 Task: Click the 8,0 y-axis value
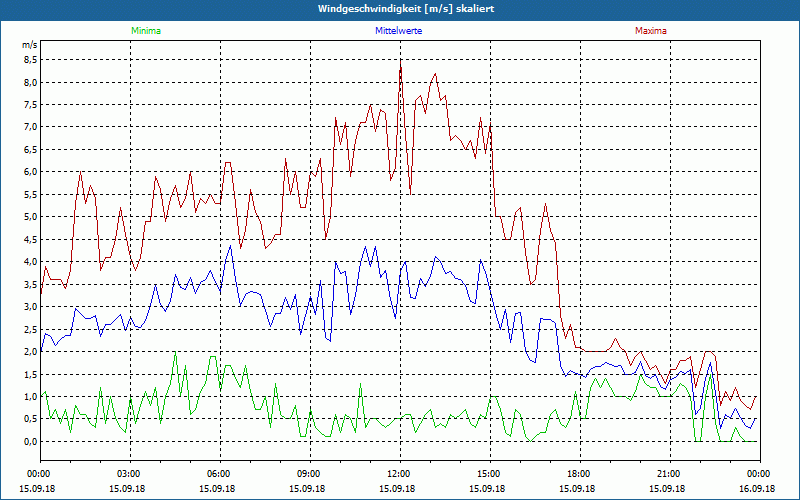click(x=31, y=82)
